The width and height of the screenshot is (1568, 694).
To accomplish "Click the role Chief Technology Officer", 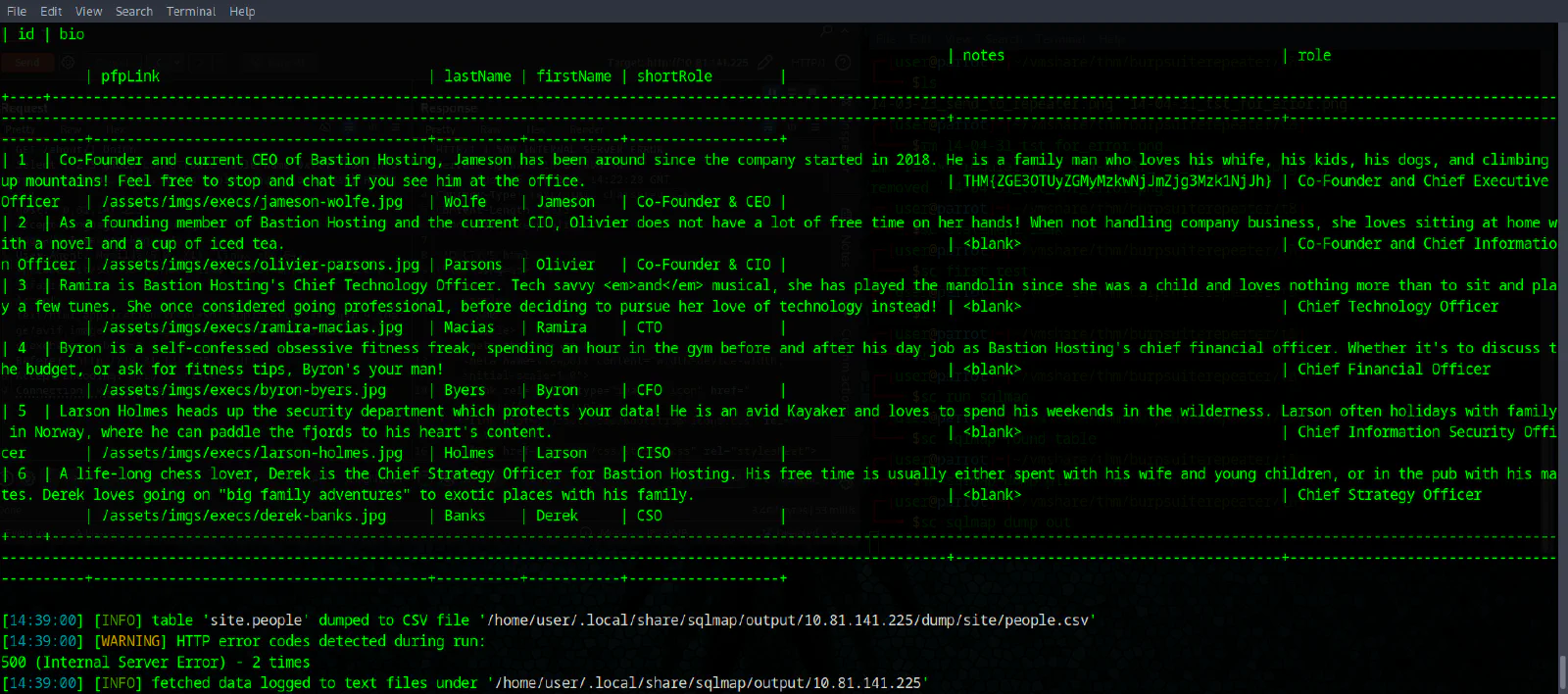I will pyautogui.click(x=1398, y=307).
